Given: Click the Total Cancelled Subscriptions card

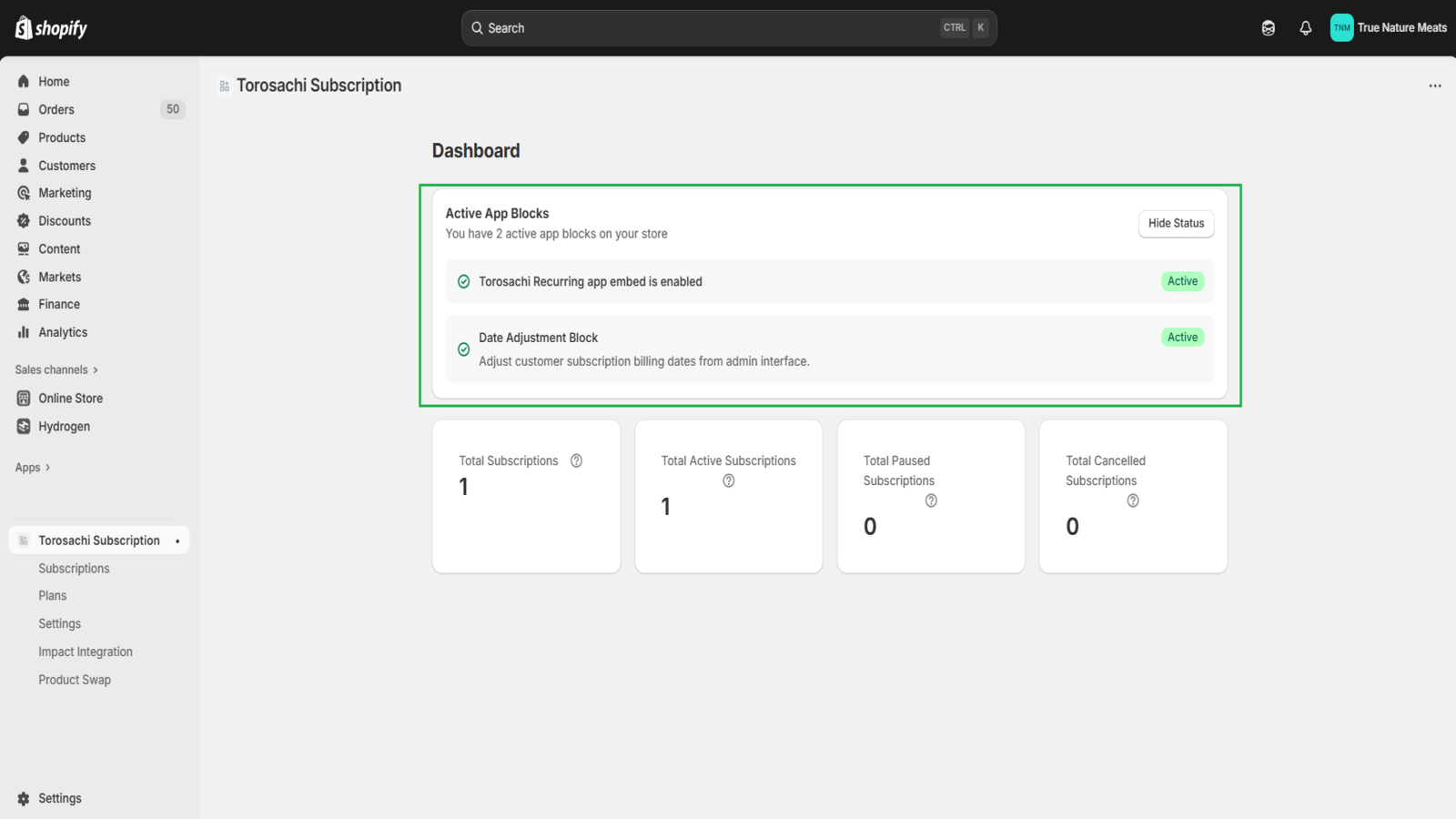Looking at the screenshot, I should 1133,496.
